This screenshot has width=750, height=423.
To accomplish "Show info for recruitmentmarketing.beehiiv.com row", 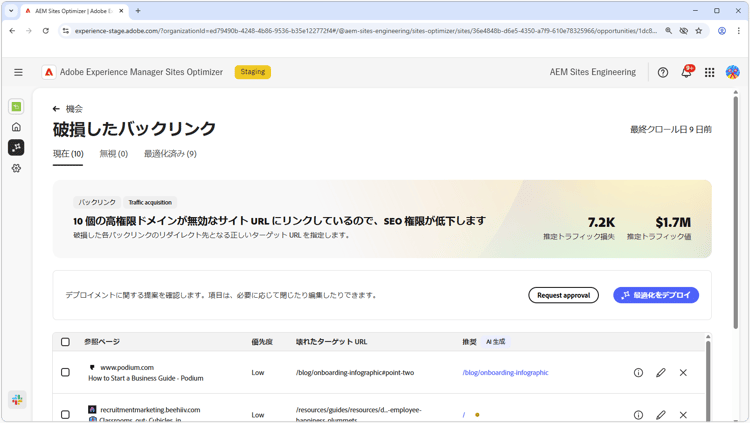I will [638, 415].
